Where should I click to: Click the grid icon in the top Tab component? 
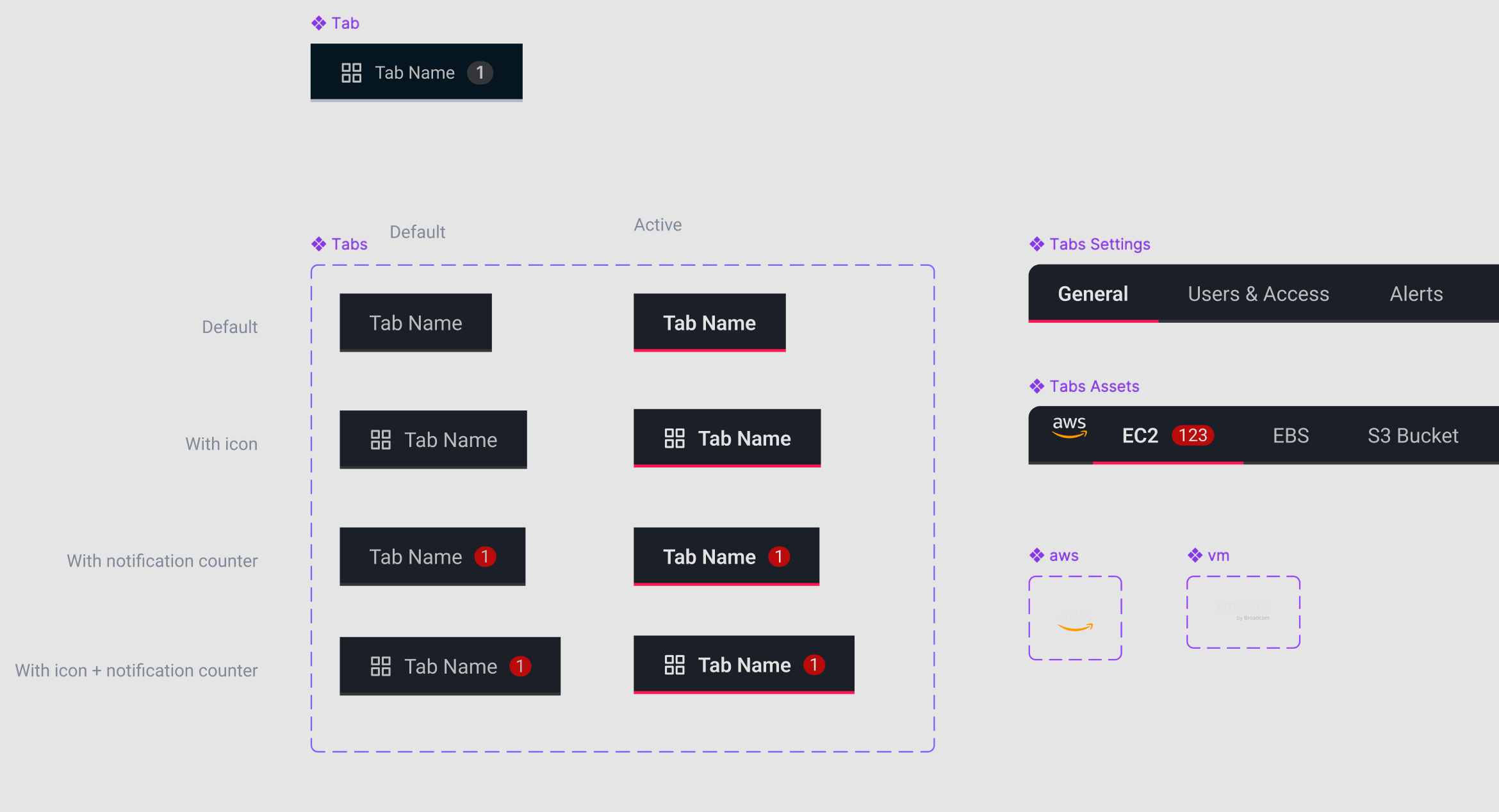coord(351,73)
